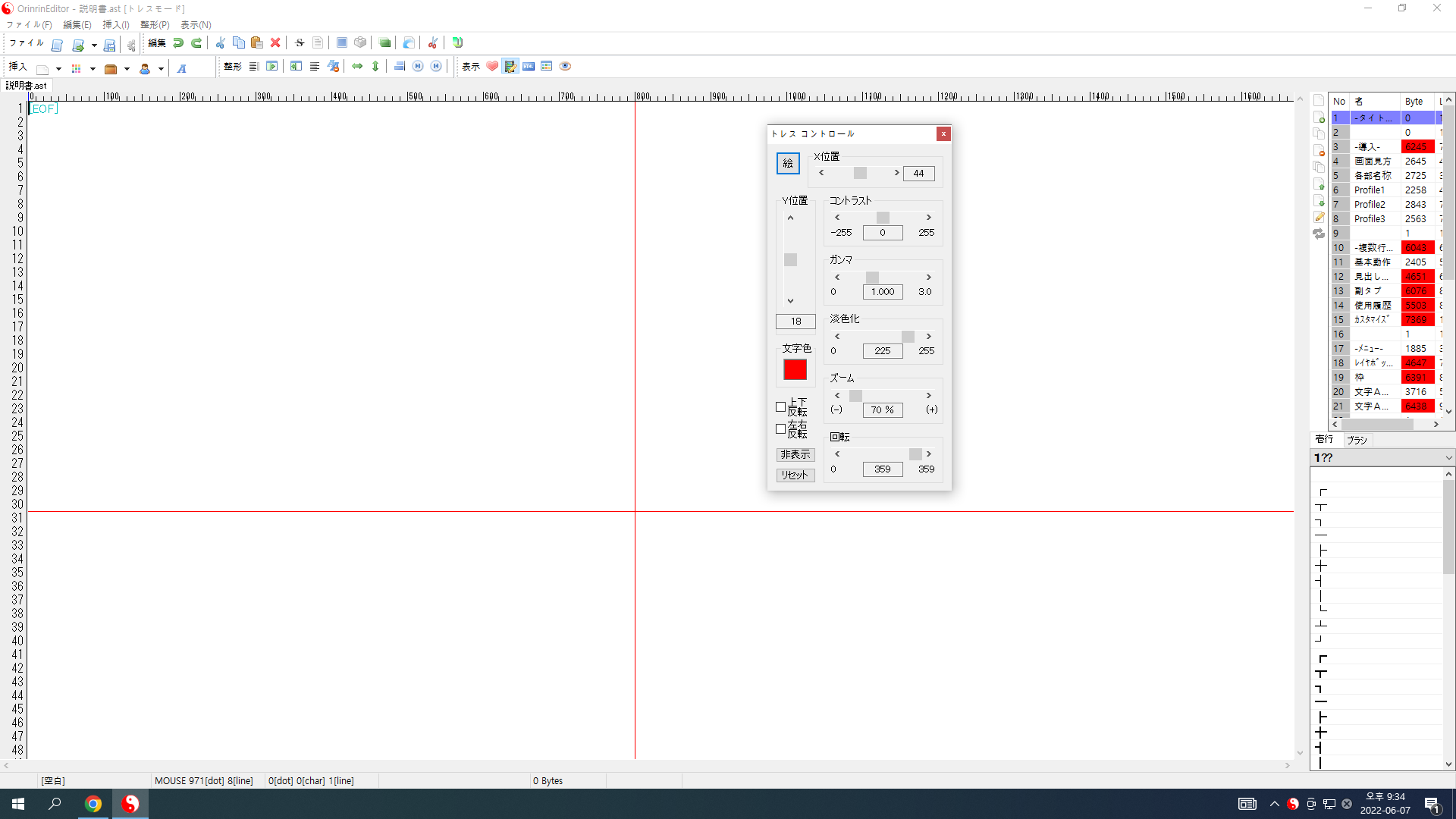Open the 整形(P) menu
The image size is (1456, 819).
coord(155,25)
